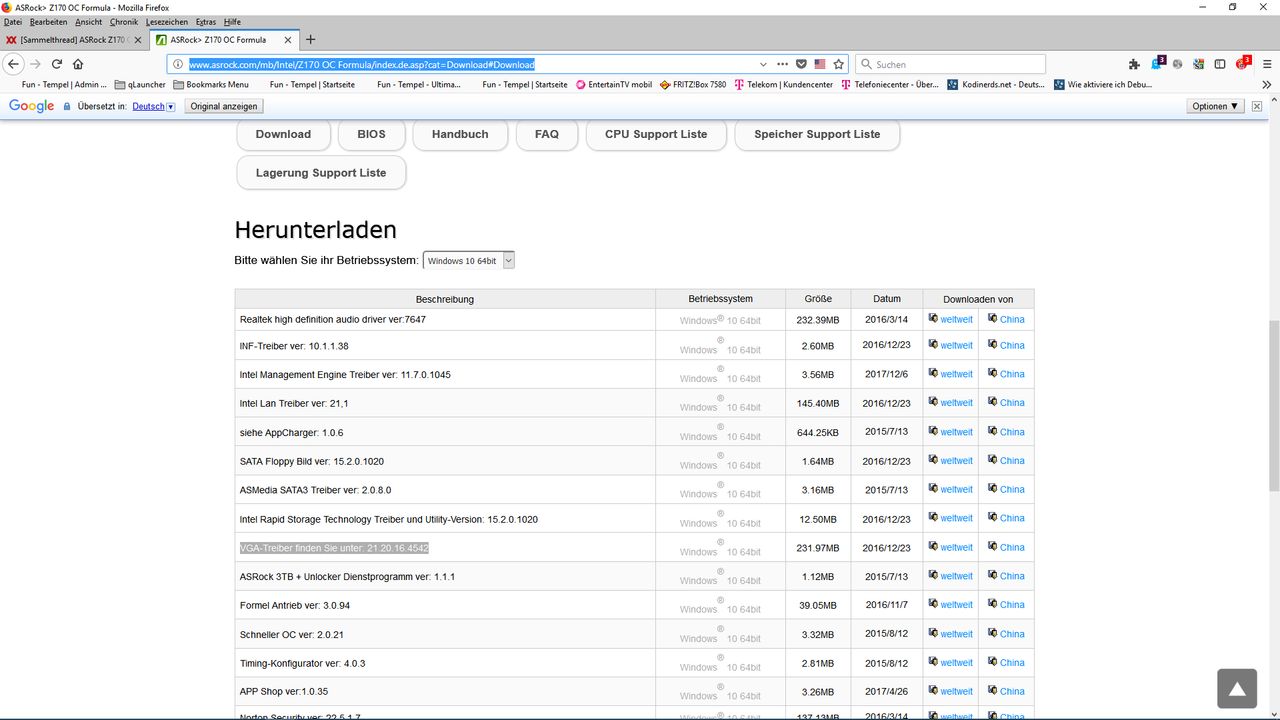This screenshot has width=1280, height=720.
Task: Open the BIOS section button
Action: coord(371,134)
